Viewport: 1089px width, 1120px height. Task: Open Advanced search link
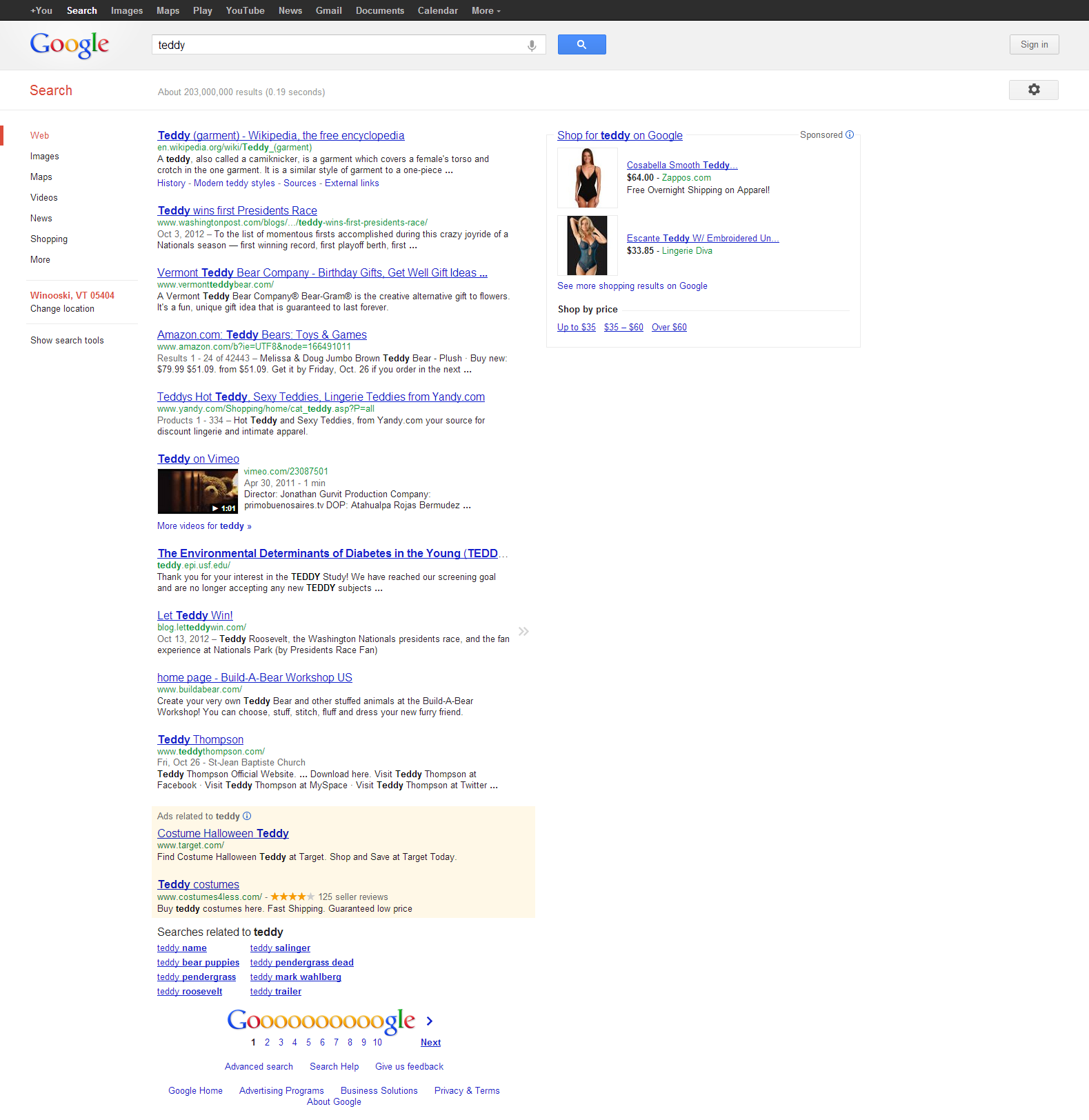259,1066
